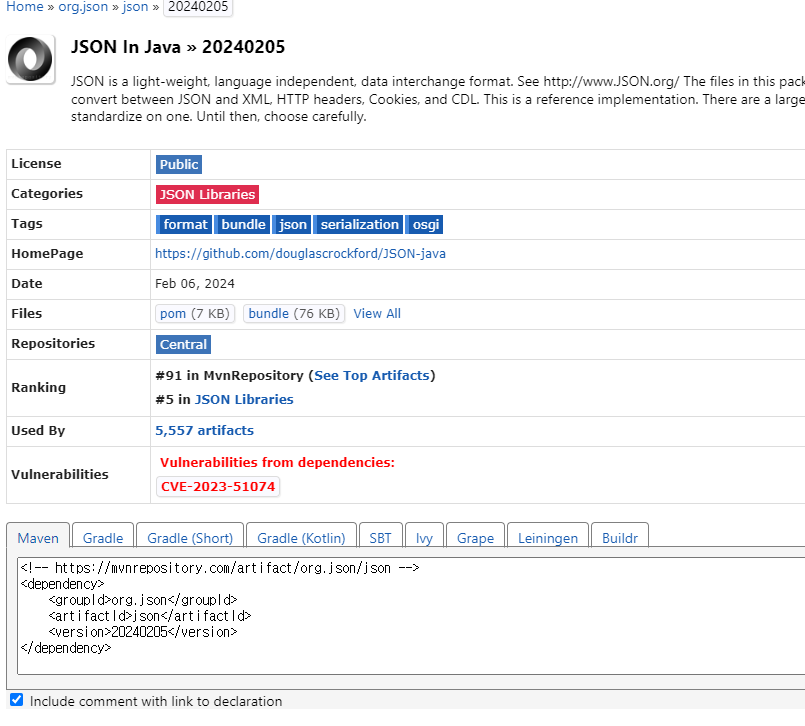Select the json tag

[x=292, y=225]
